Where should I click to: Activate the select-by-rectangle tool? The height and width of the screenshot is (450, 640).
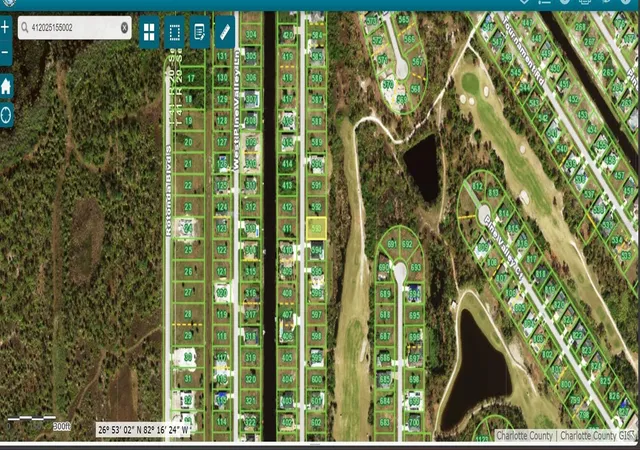175,32
